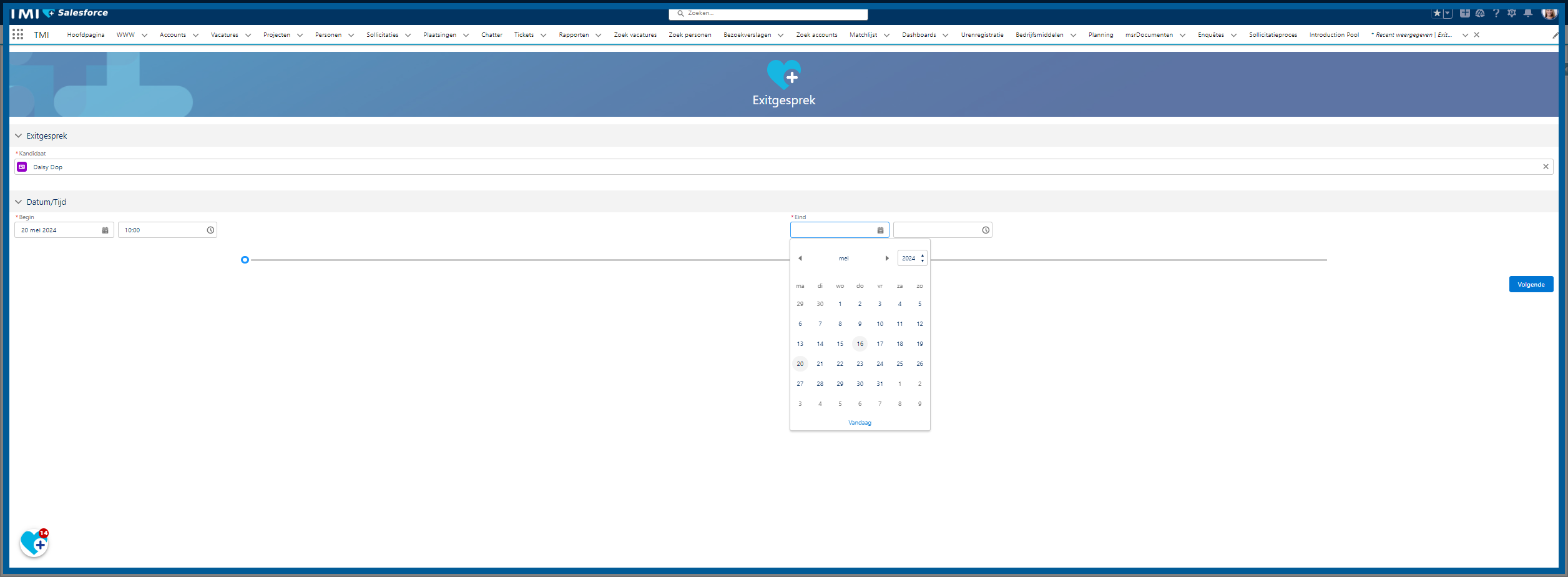Open the Introduction Pool tab
Viewport: 1568px width, 577px height.
[x=1334, y=35]
